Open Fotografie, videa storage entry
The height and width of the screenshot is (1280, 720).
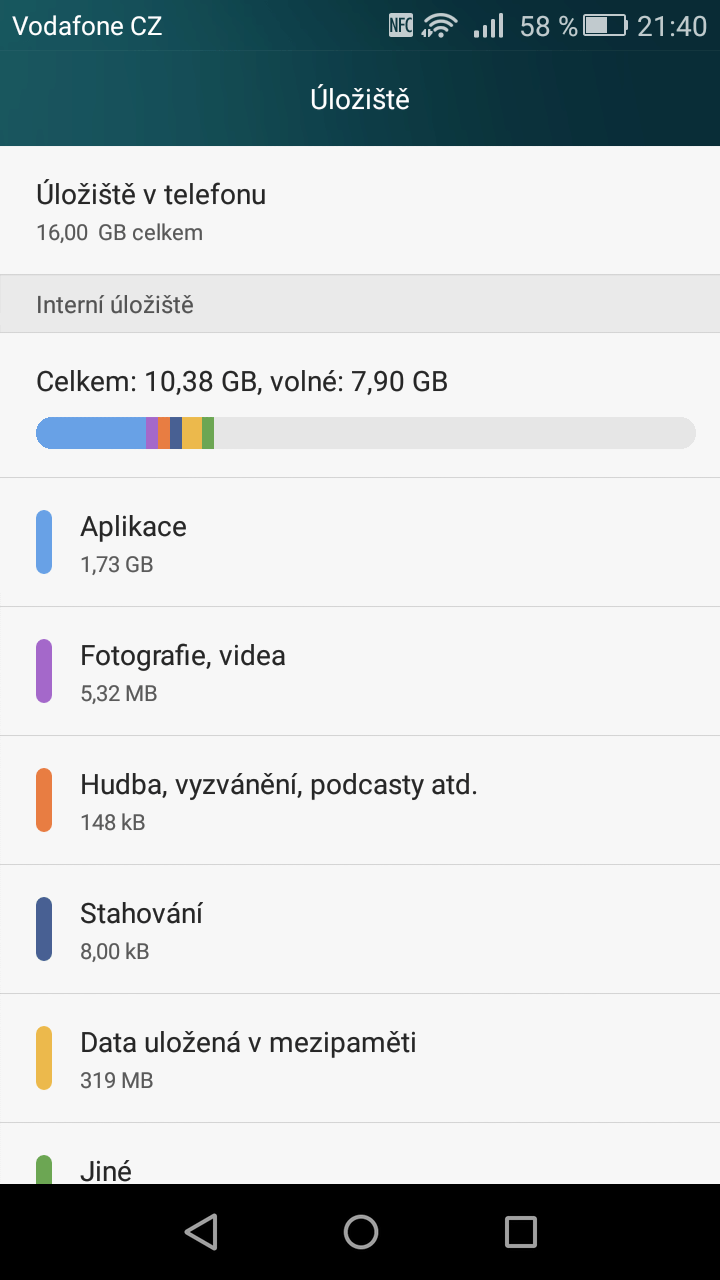click(360, 671)
